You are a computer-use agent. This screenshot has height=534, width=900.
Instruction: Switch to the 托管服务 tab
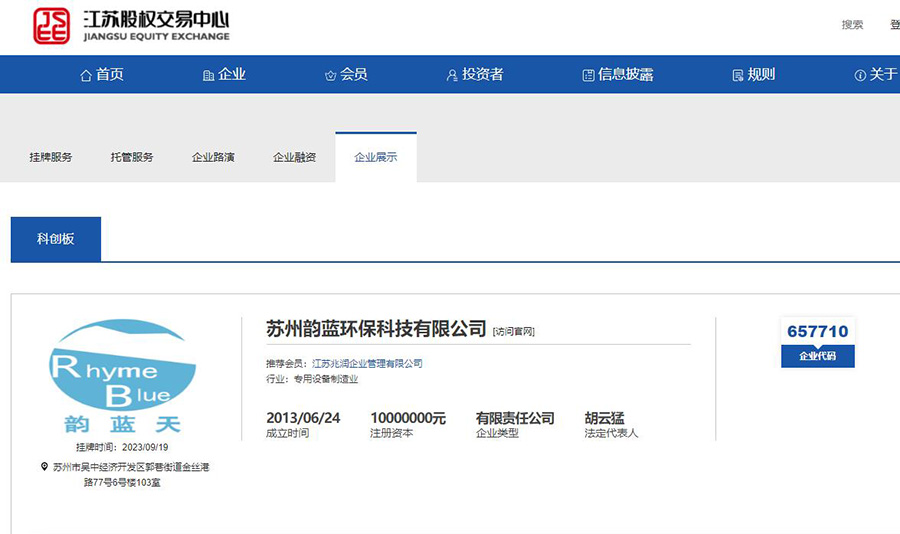coord(132,157)
